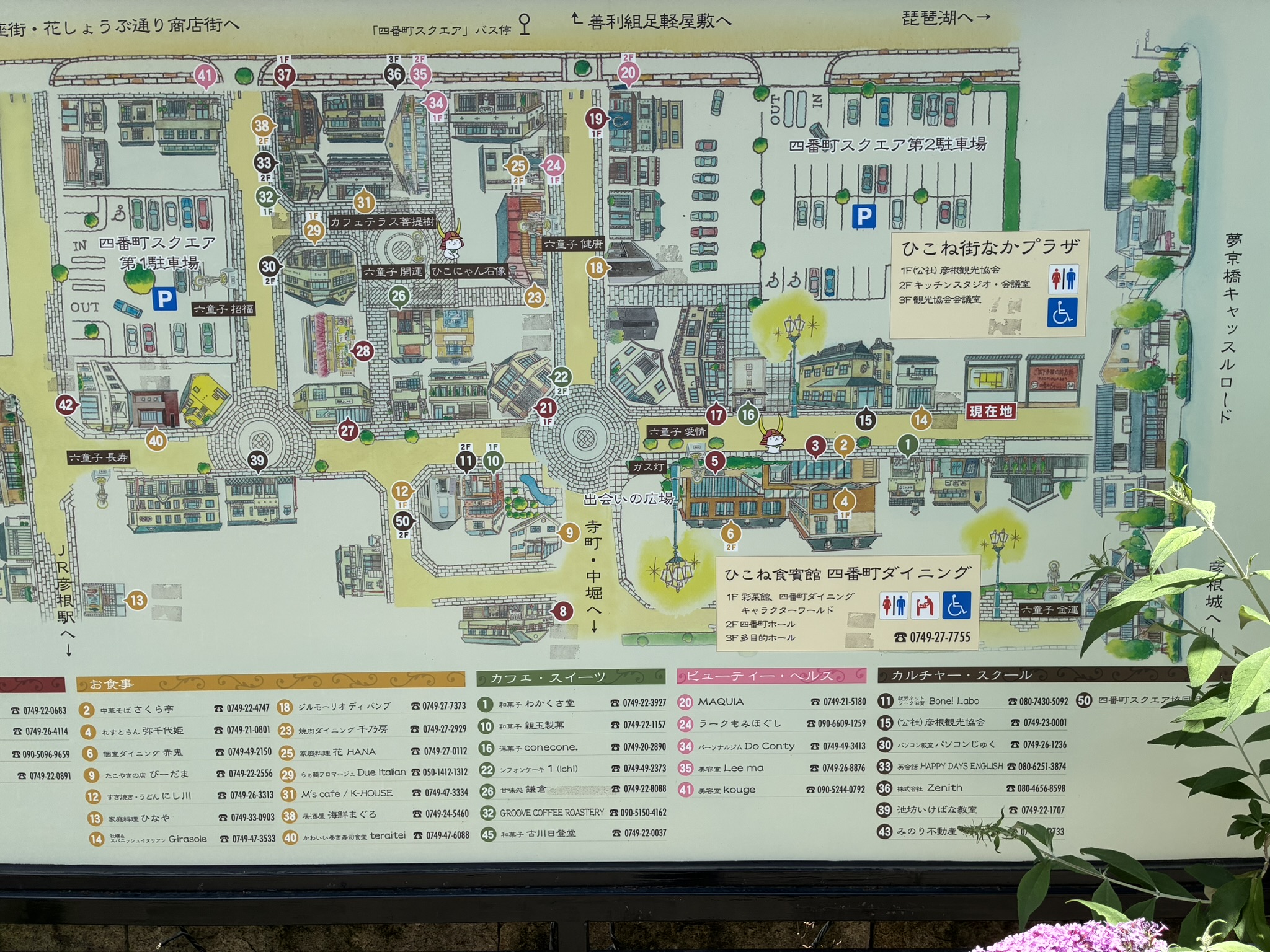The image size is (1270, 952).
Task: Select map pin 36 marked 3F
Action: [x=394, y=74]
